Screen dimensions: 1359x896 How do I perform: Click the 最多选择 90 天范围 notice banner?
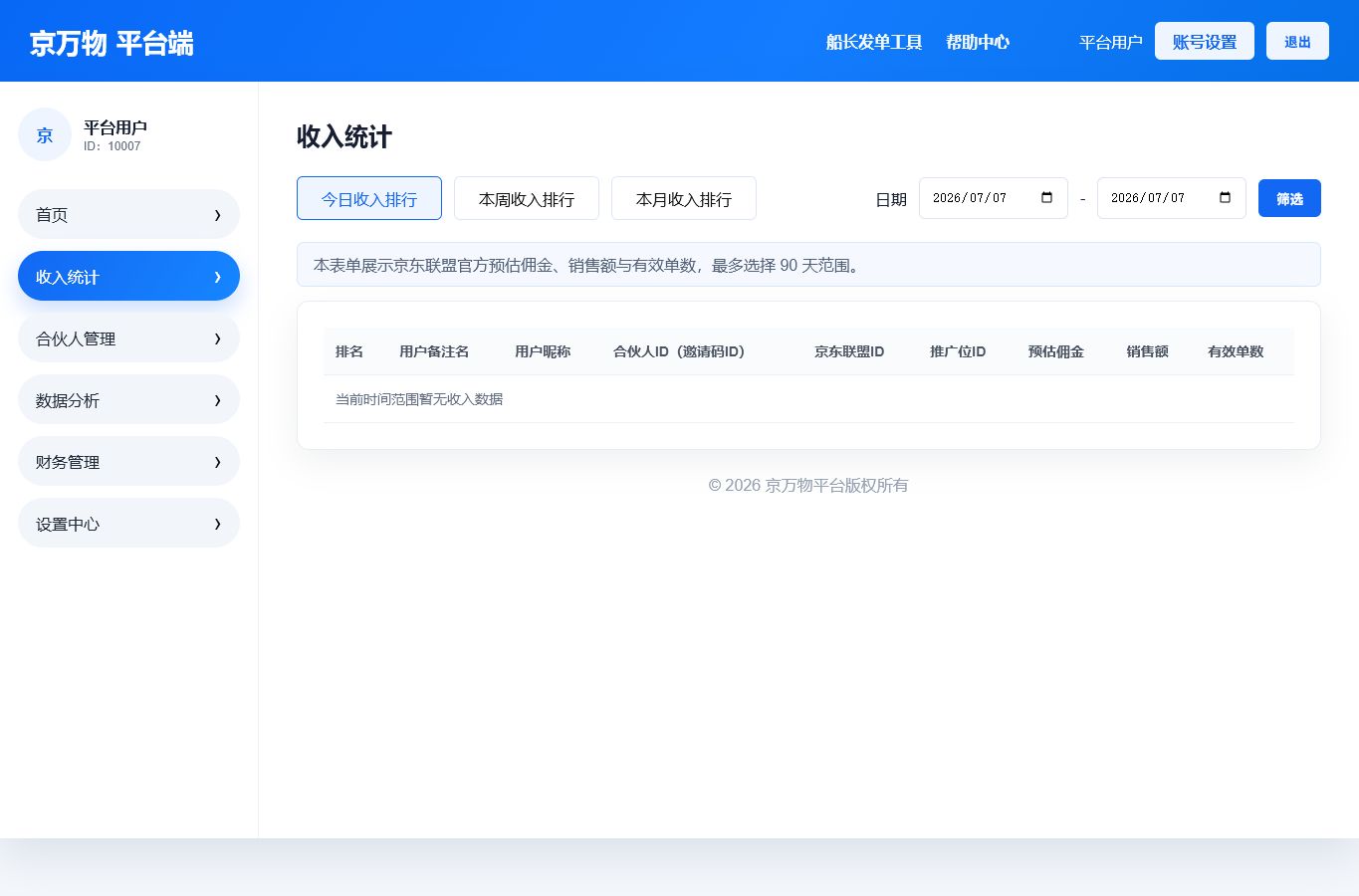click(808, 265)
